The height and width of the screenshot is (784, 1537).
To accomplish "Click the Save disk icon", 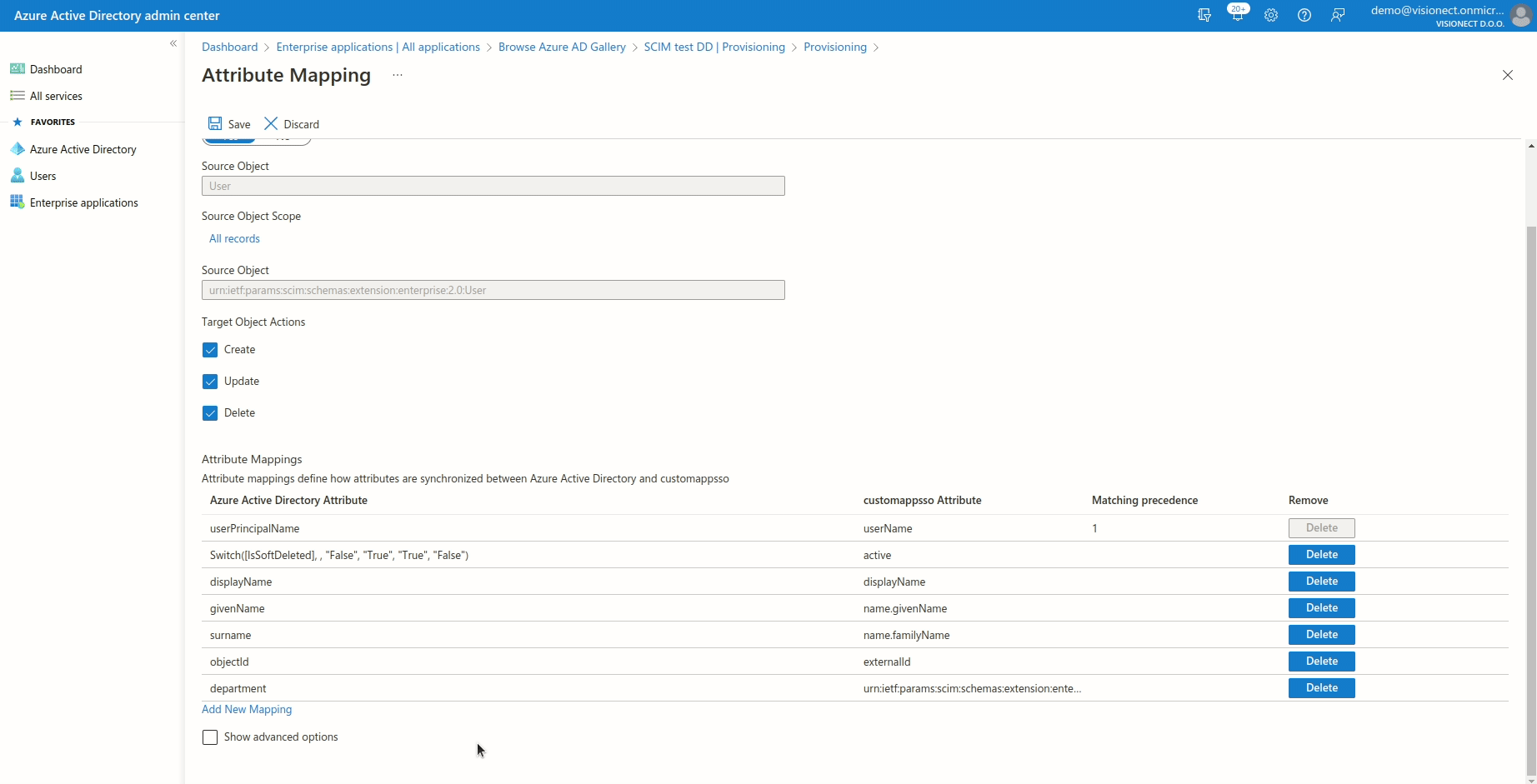I will coord(215,123).
